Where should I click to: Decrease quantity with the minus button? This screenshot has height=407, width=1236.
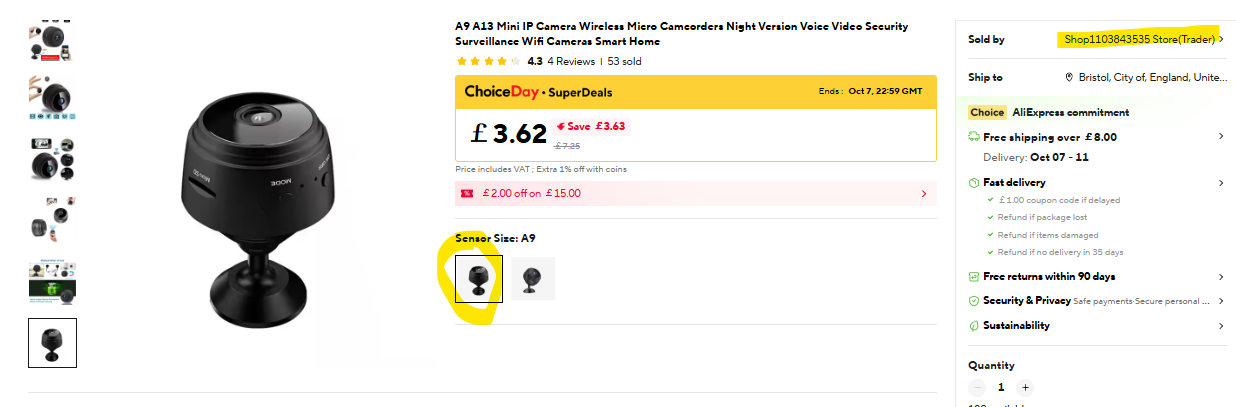point(977,387)
